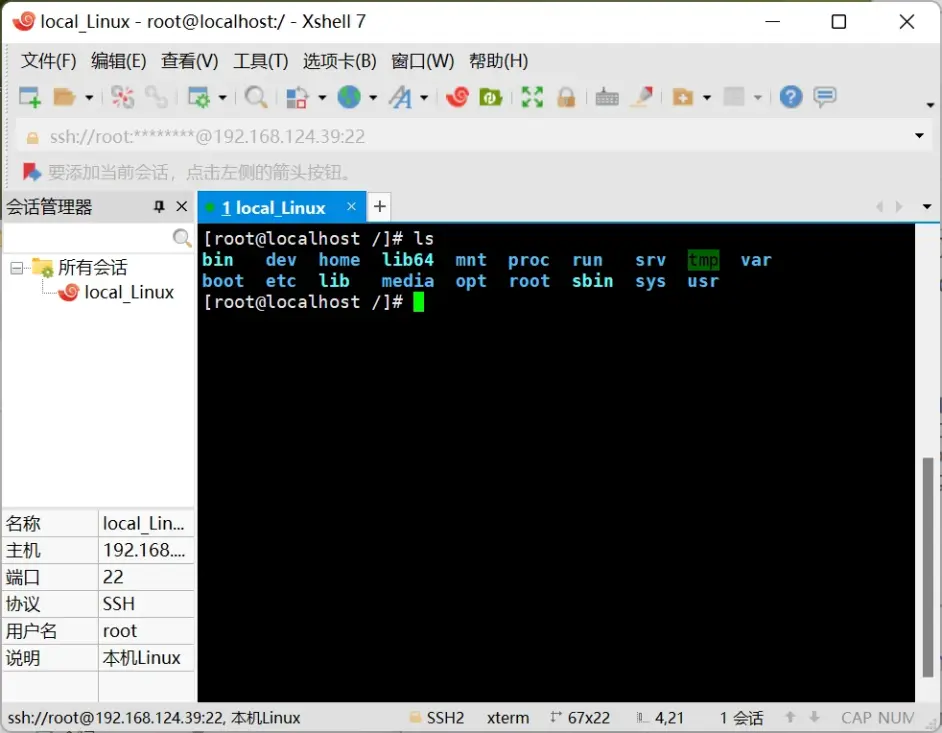
Task: Click the 用户名 value root
Action: coord(120,631)
